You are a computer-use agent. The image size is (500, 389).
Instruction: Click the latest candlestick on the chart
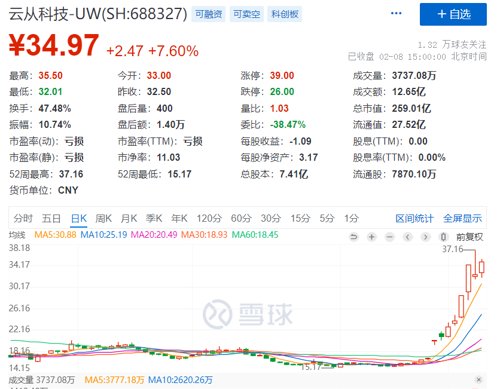point(481,268)
